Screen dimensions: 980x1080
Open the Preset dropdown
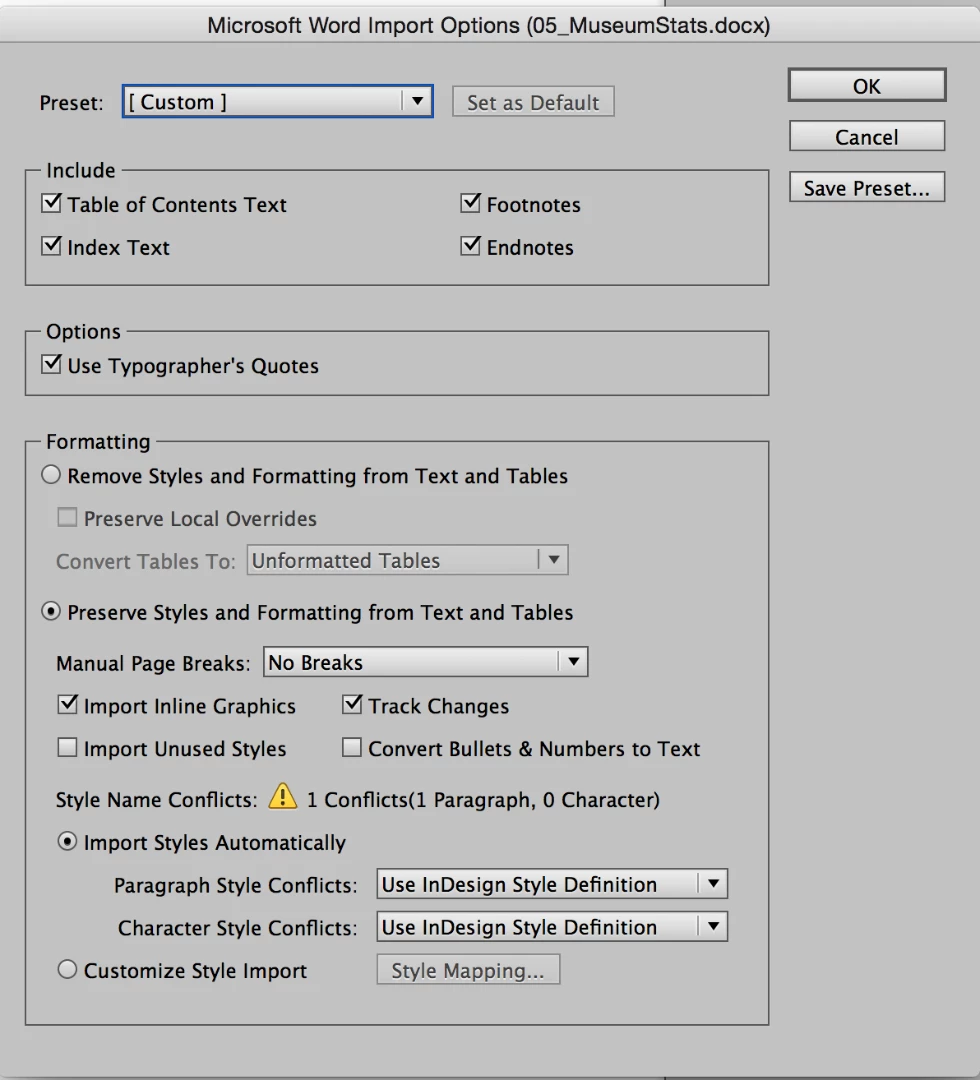click(278, 102)
